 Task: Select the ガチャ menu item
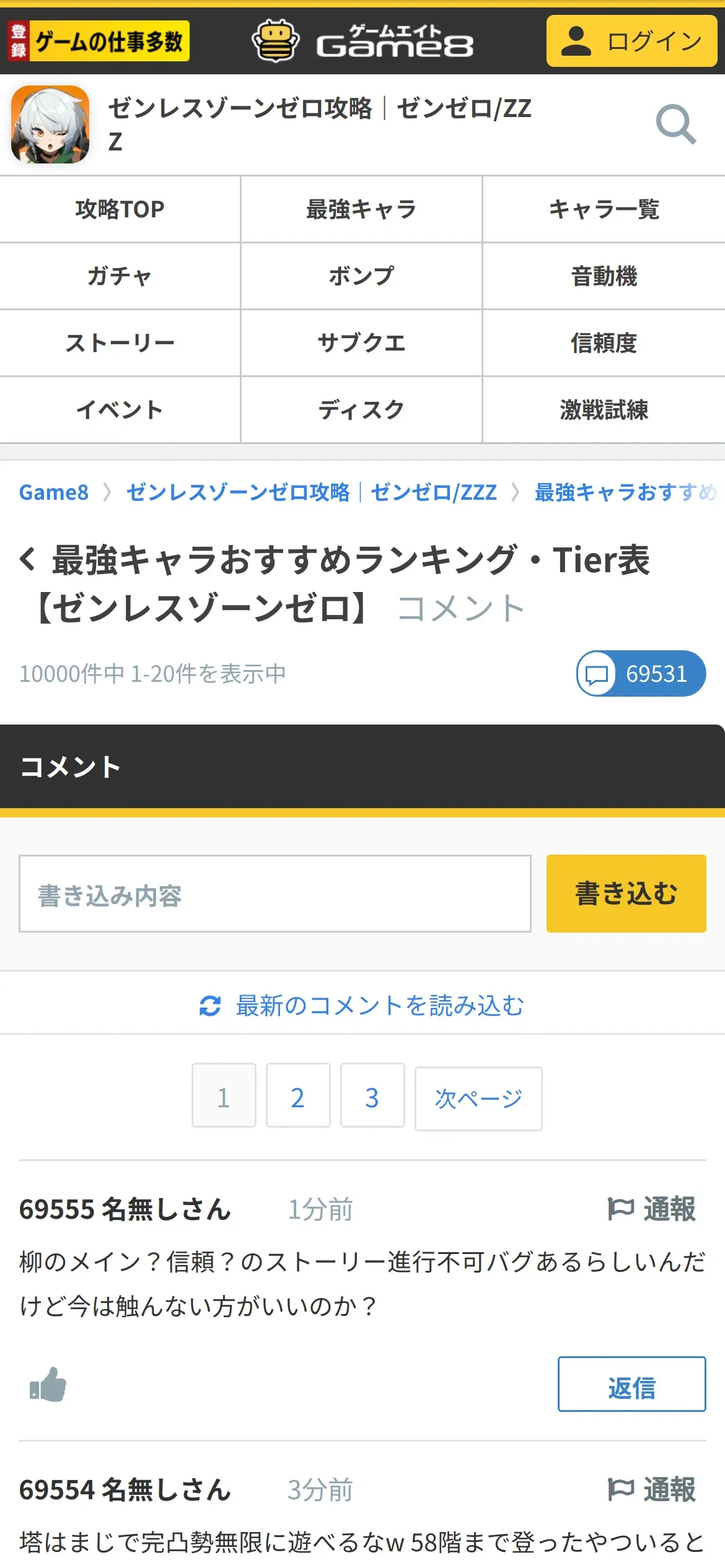pos(120,276)
